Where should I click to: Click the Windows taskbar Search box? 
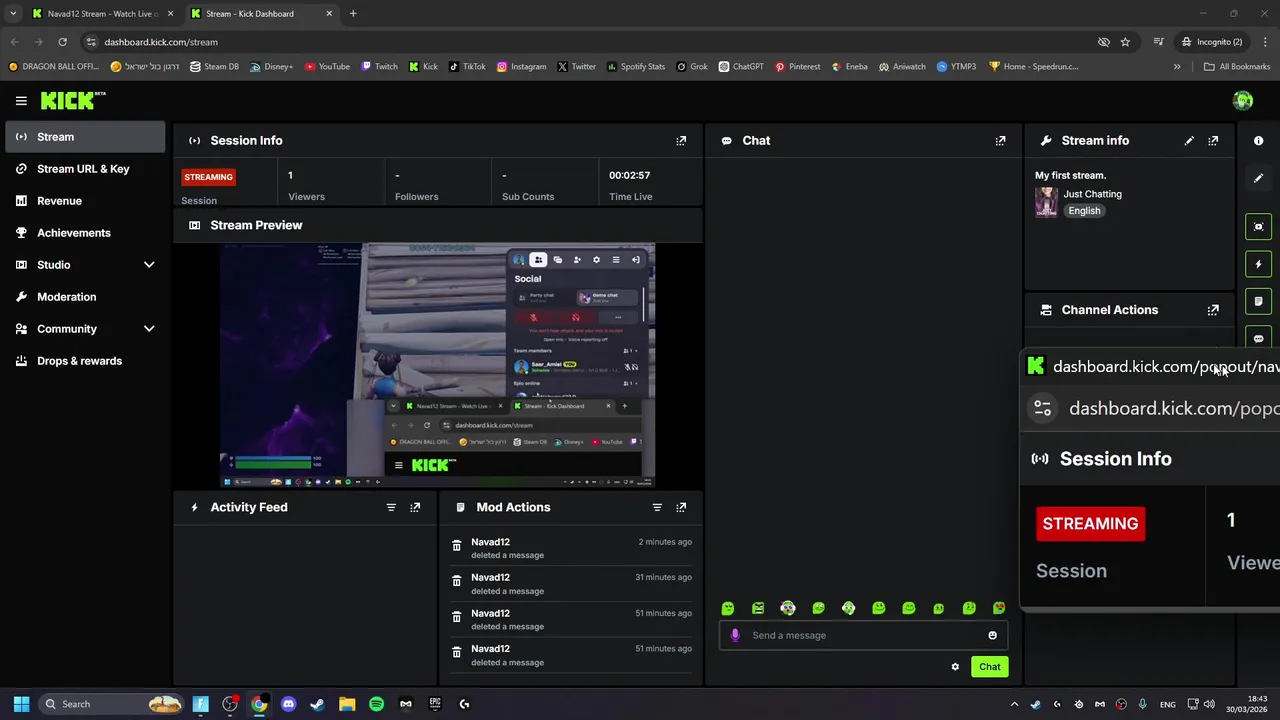(112, 704)
